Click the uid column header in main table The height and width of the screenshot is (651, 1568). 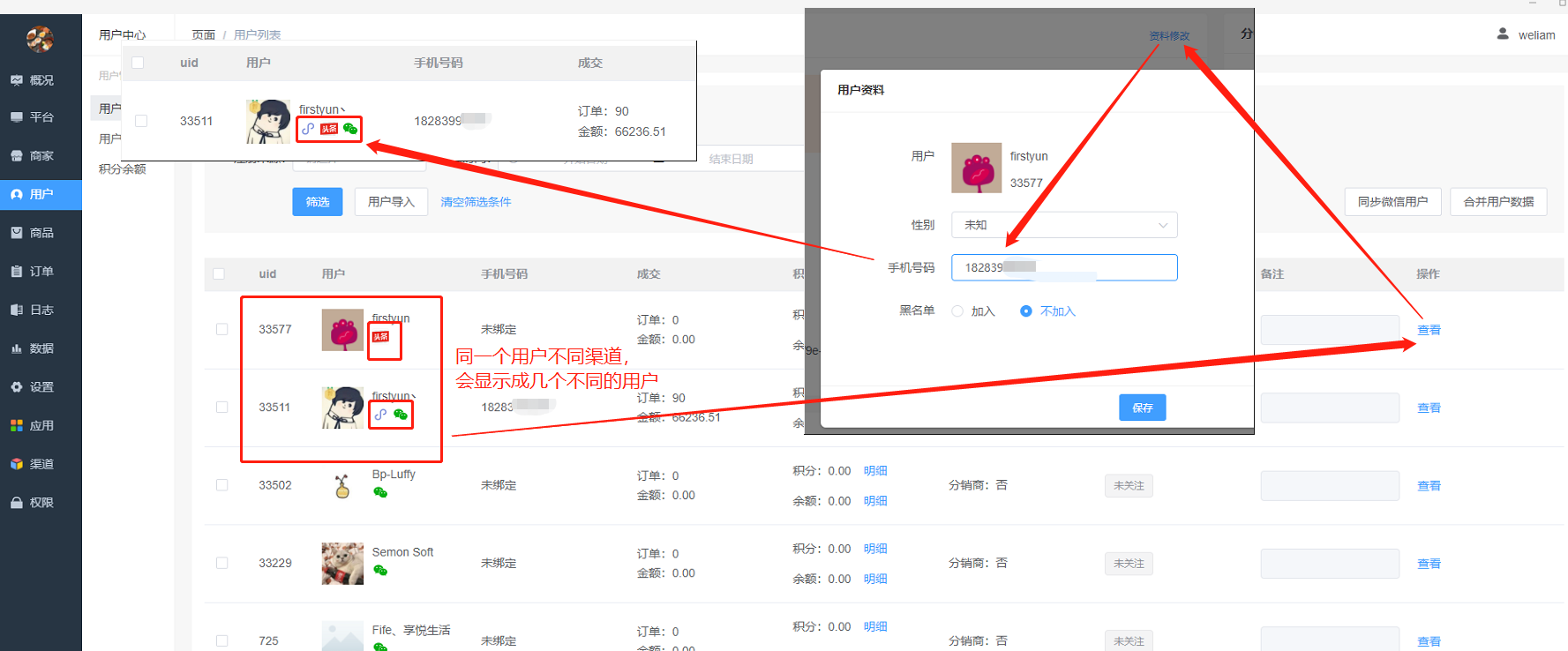[x=267, y=274]
